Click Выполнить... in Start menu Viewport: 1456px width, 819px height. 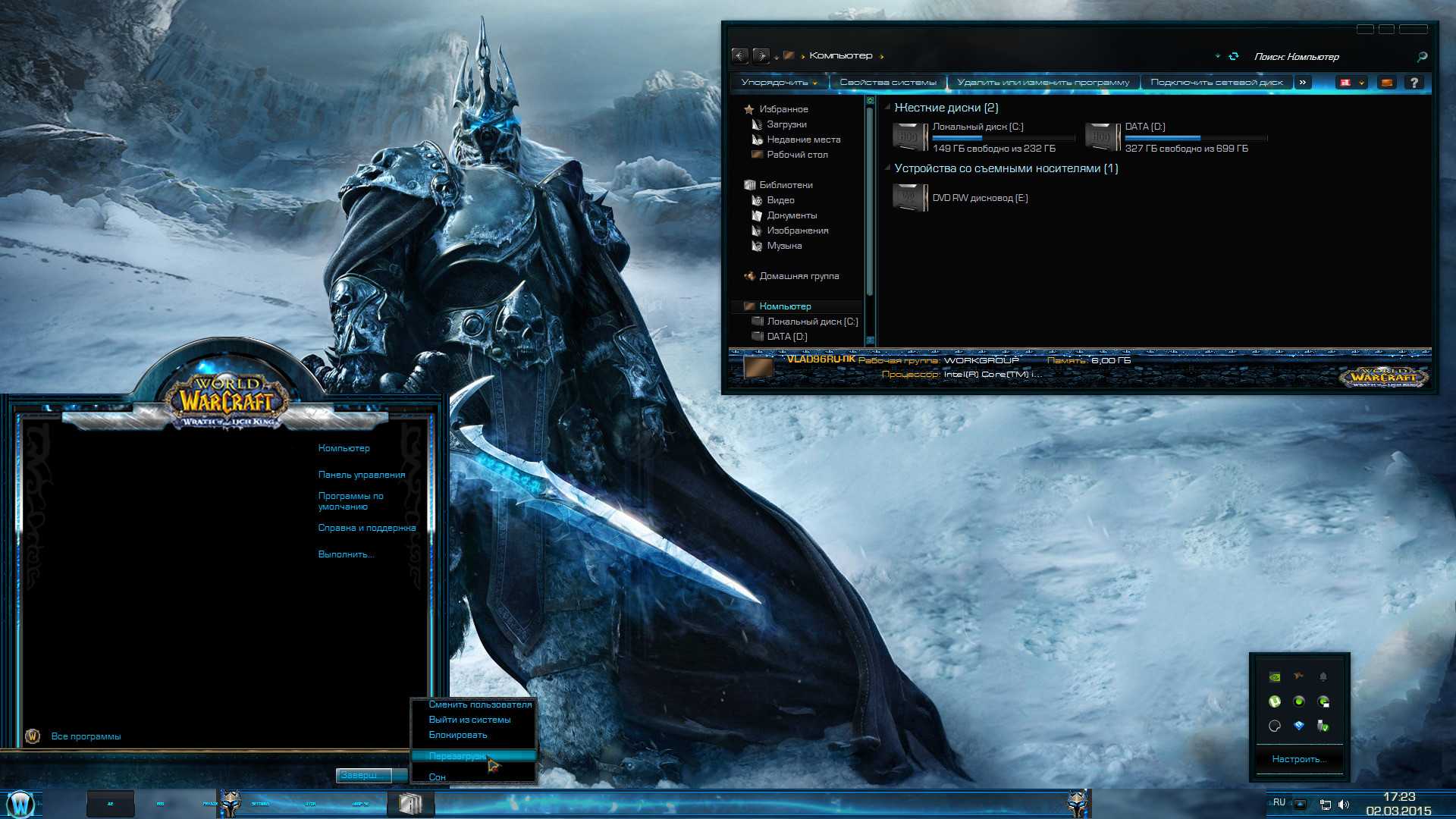(x=346, y=554)
